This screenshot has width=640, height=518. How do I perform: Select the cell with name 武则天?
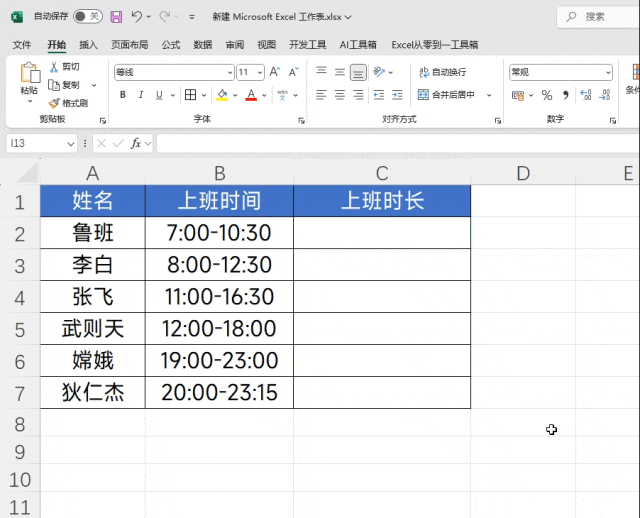(93, 329)
